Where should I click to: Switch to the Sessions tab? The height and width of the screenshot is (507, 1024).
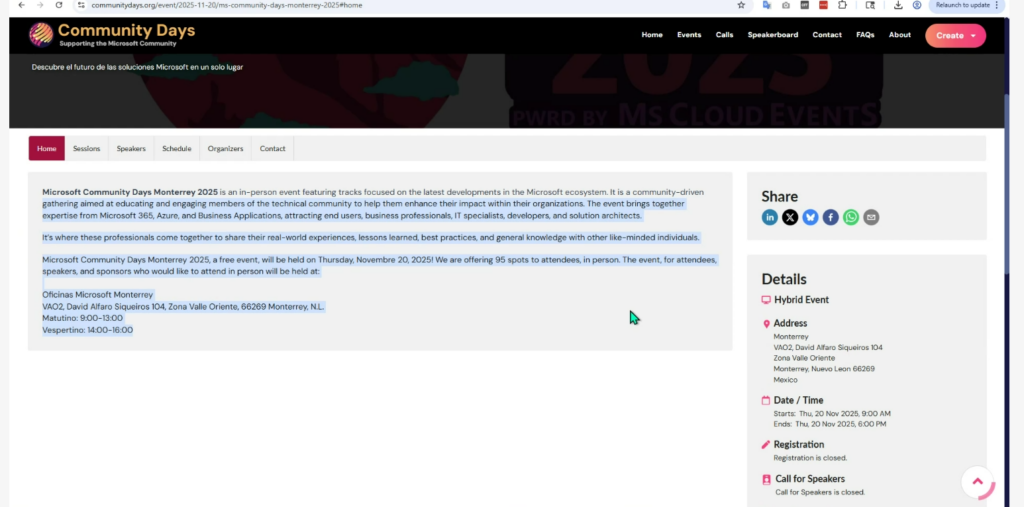pos(86,148)
